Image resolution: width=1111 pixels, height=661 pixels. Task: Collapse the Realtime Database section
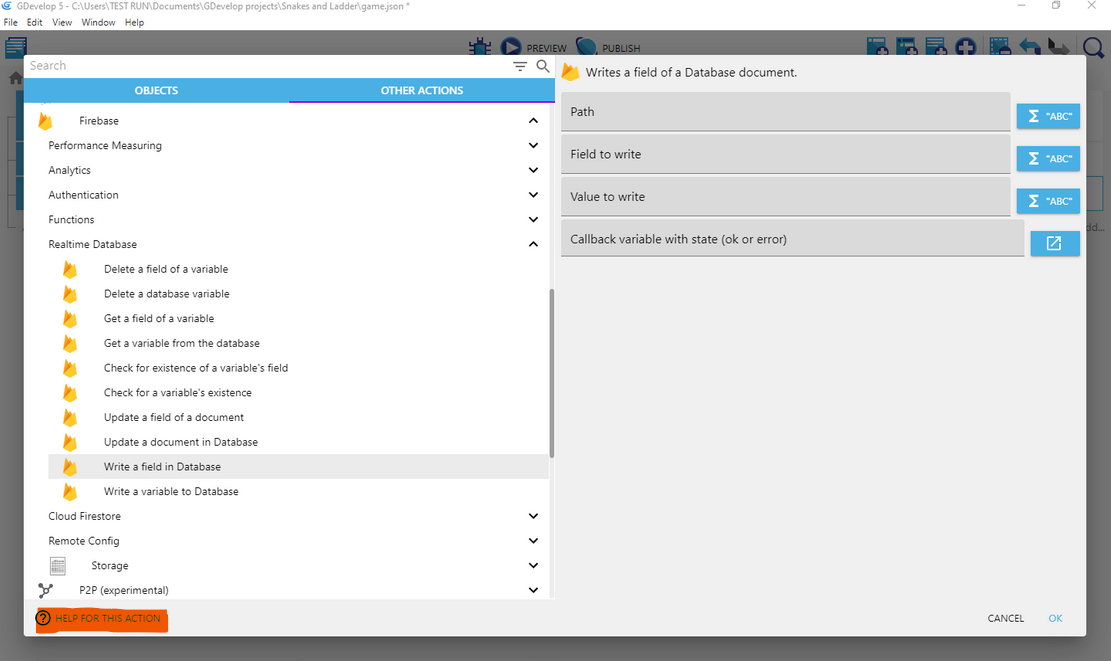tap(534, 244)
